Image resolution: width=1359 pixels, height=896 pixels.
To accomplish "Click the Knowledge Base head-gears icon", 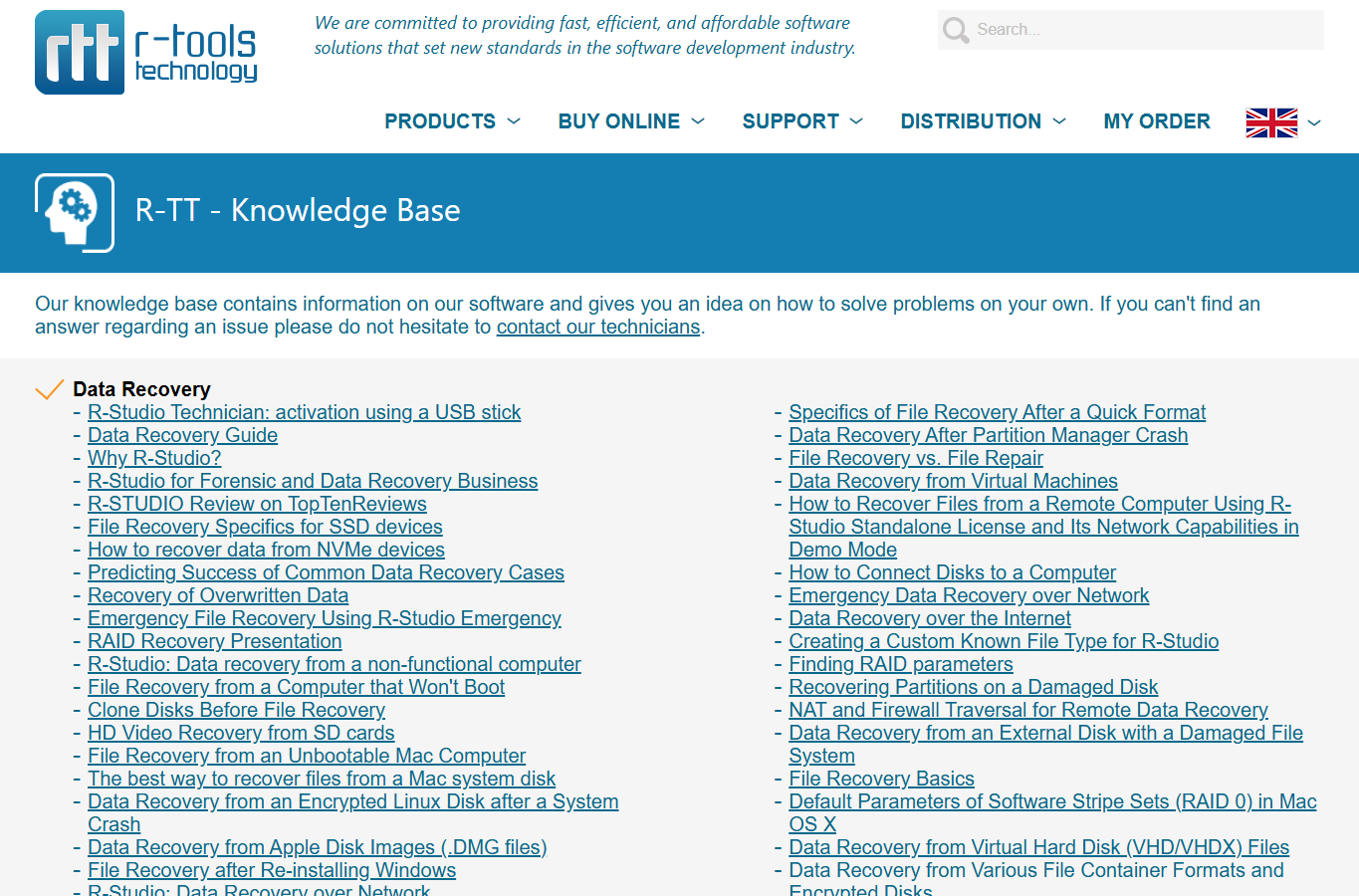I will coord(75,213).
